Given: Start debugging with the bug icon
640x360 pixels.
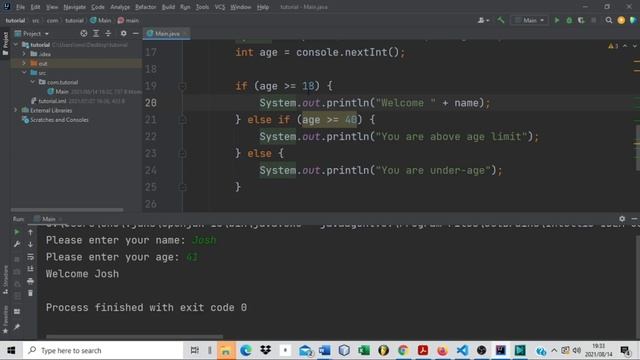Looking at the screenshot, I should coord(569,20).
